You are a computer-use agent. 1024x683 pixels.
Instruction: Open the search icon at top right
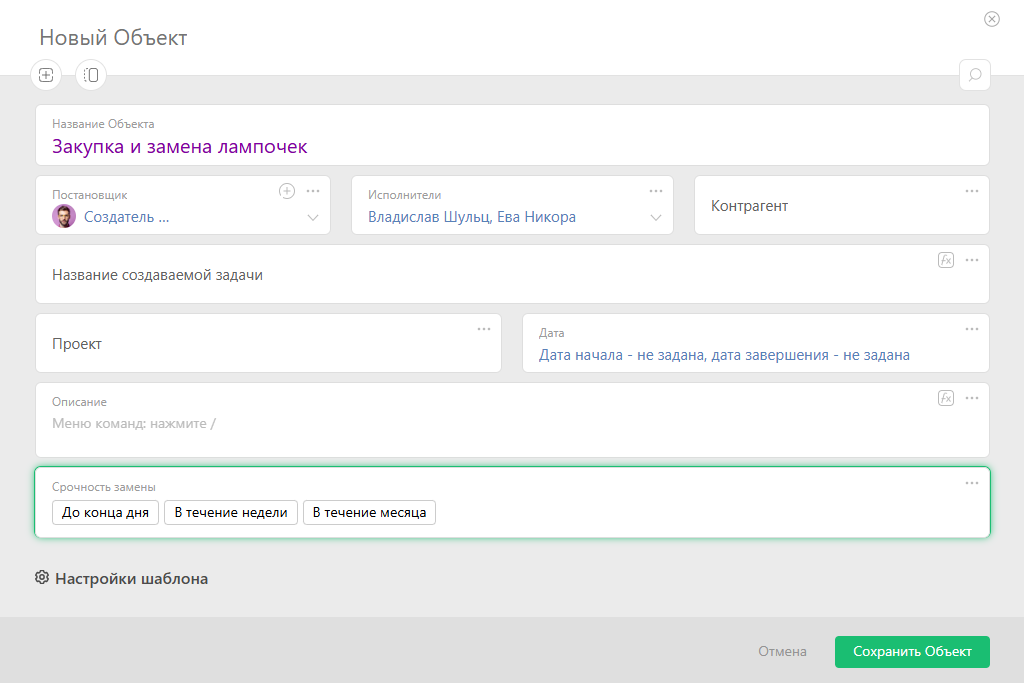click(974, 75)
